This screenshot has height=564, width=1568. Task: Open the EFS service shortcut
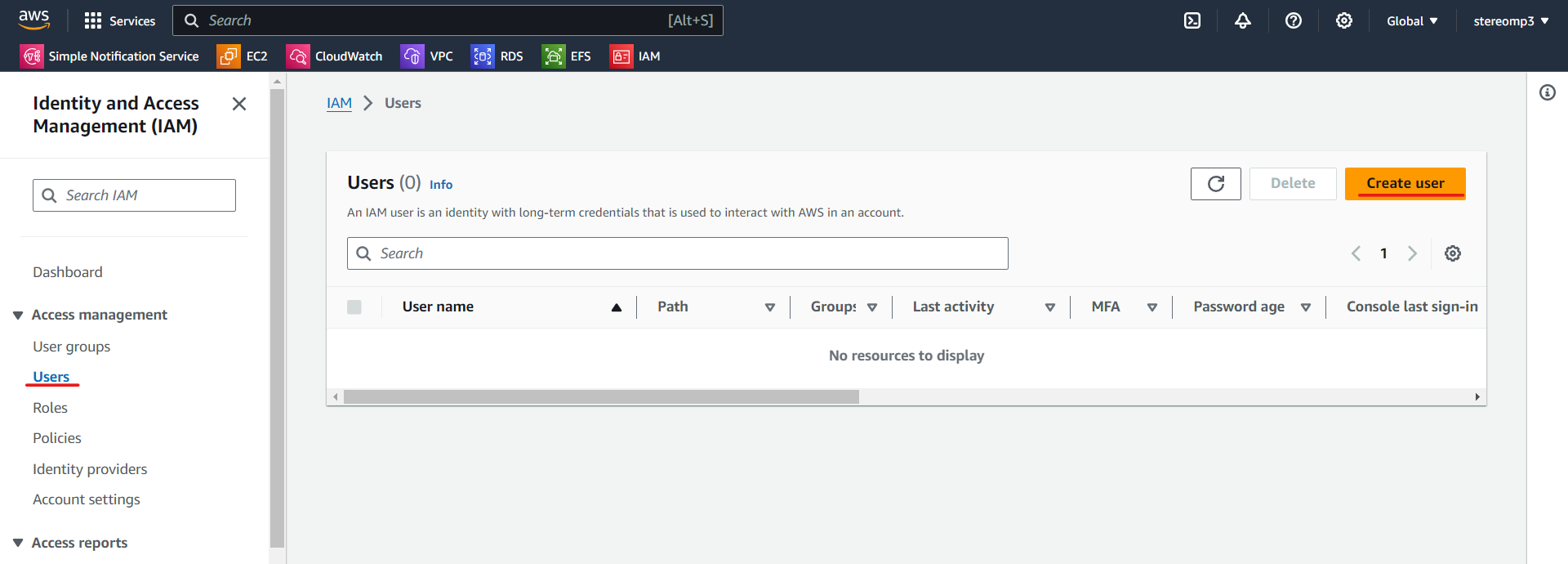pyautogui.click(x=567, y=56)
